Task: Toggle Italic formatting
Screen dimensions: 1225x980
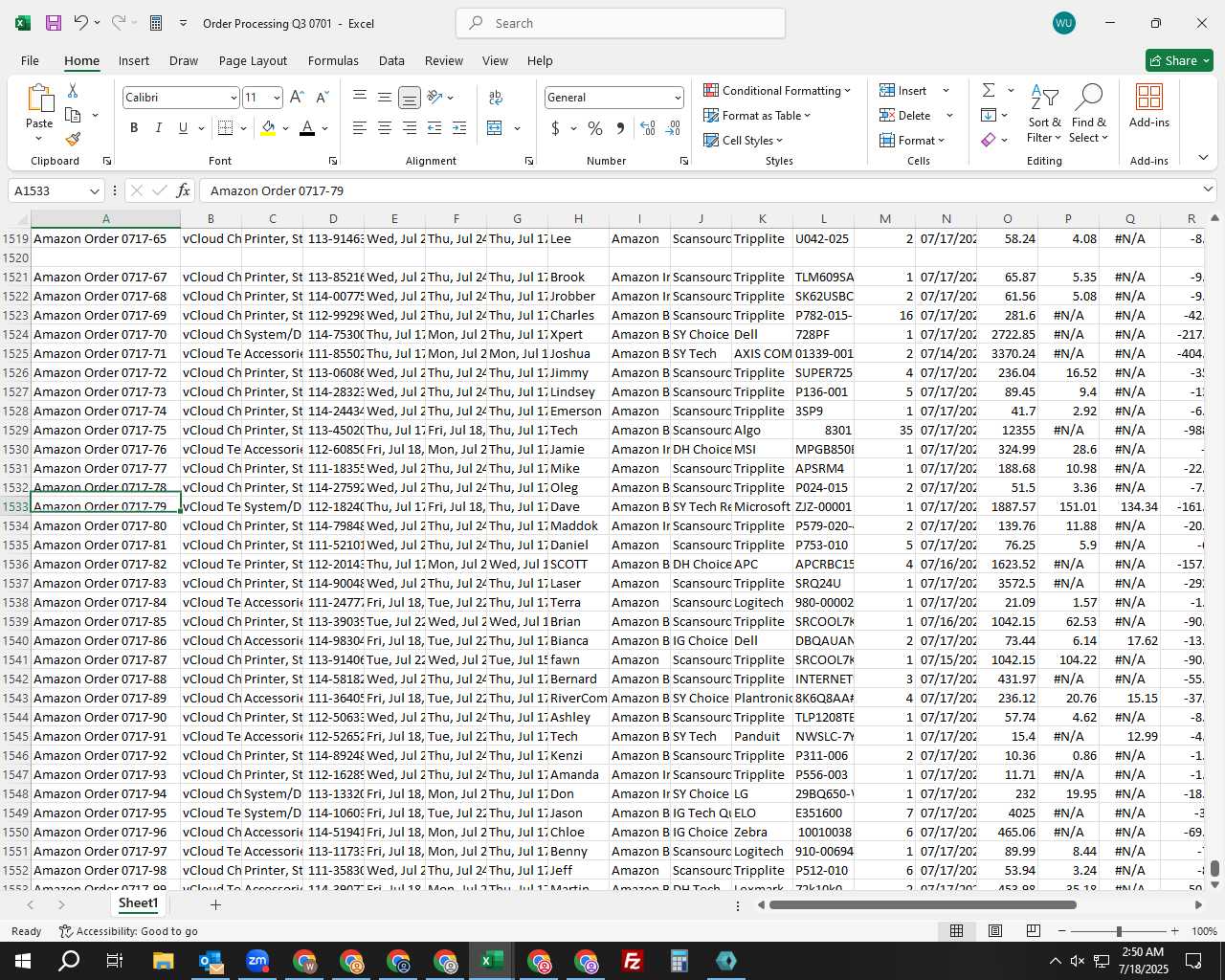Action: (159, 128)
